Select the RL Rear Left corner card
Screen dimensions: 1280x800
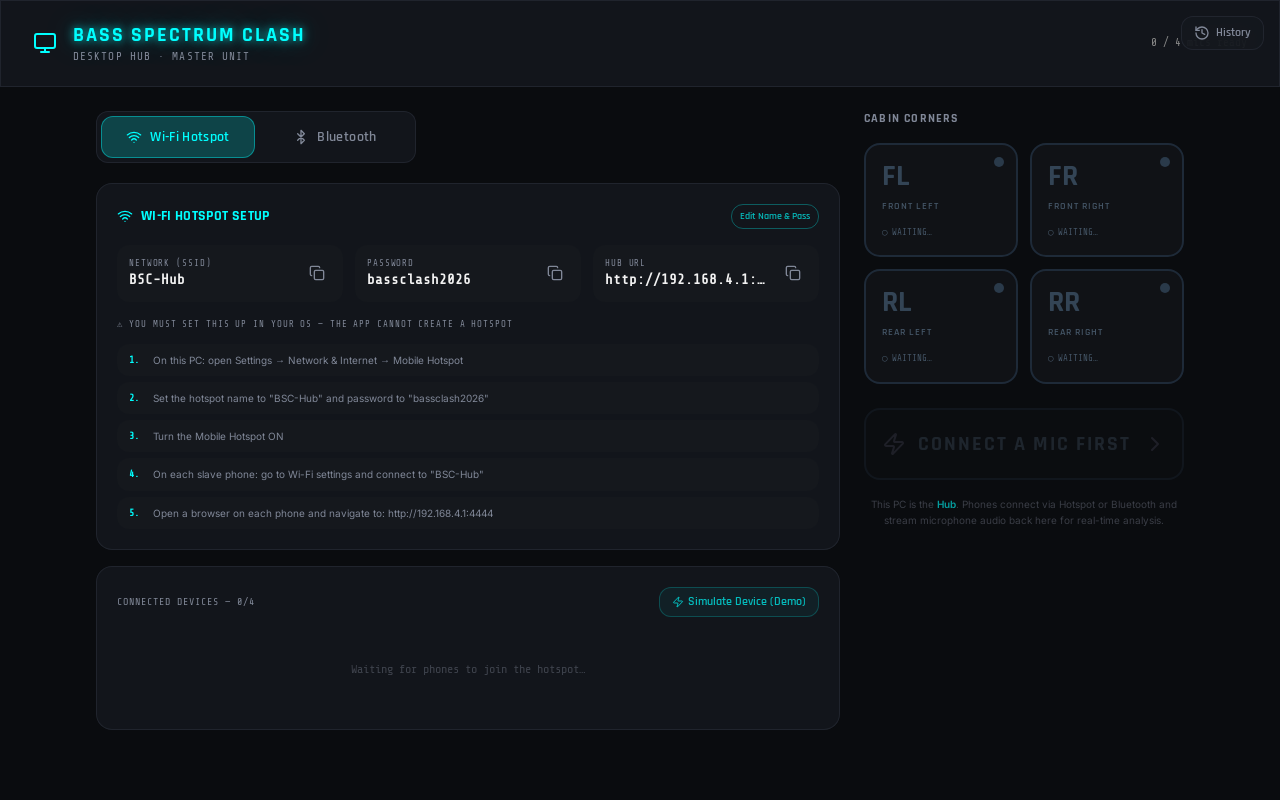(941, 326)
